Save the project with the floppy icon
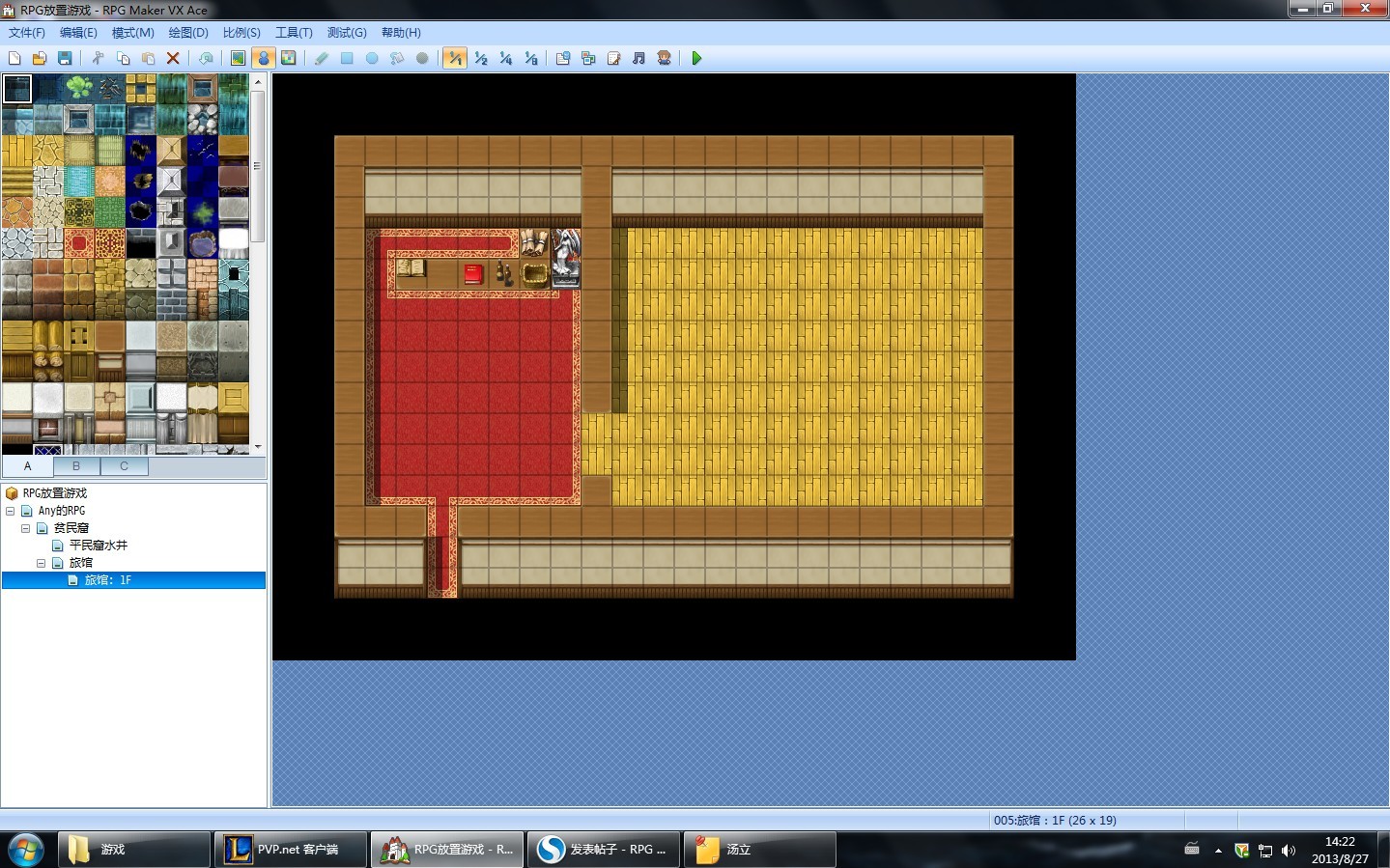The image size is (1390, 868). 65,59
